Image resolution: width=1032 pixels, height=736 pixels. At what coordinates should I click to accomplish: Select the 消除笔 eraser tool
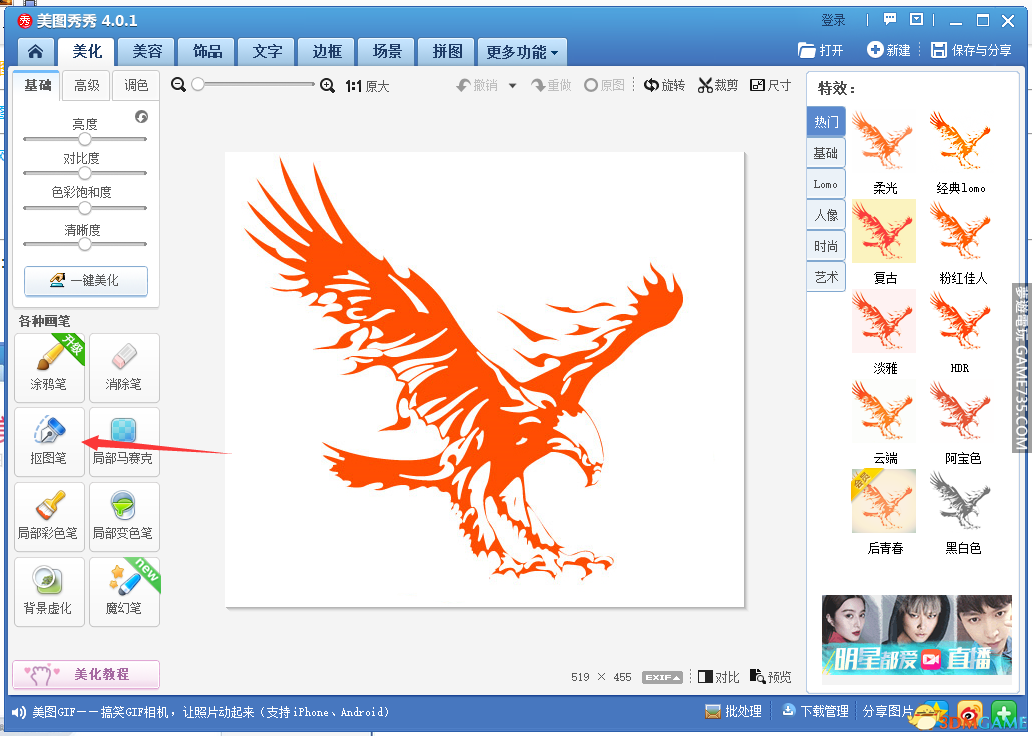tap(124, 365)
